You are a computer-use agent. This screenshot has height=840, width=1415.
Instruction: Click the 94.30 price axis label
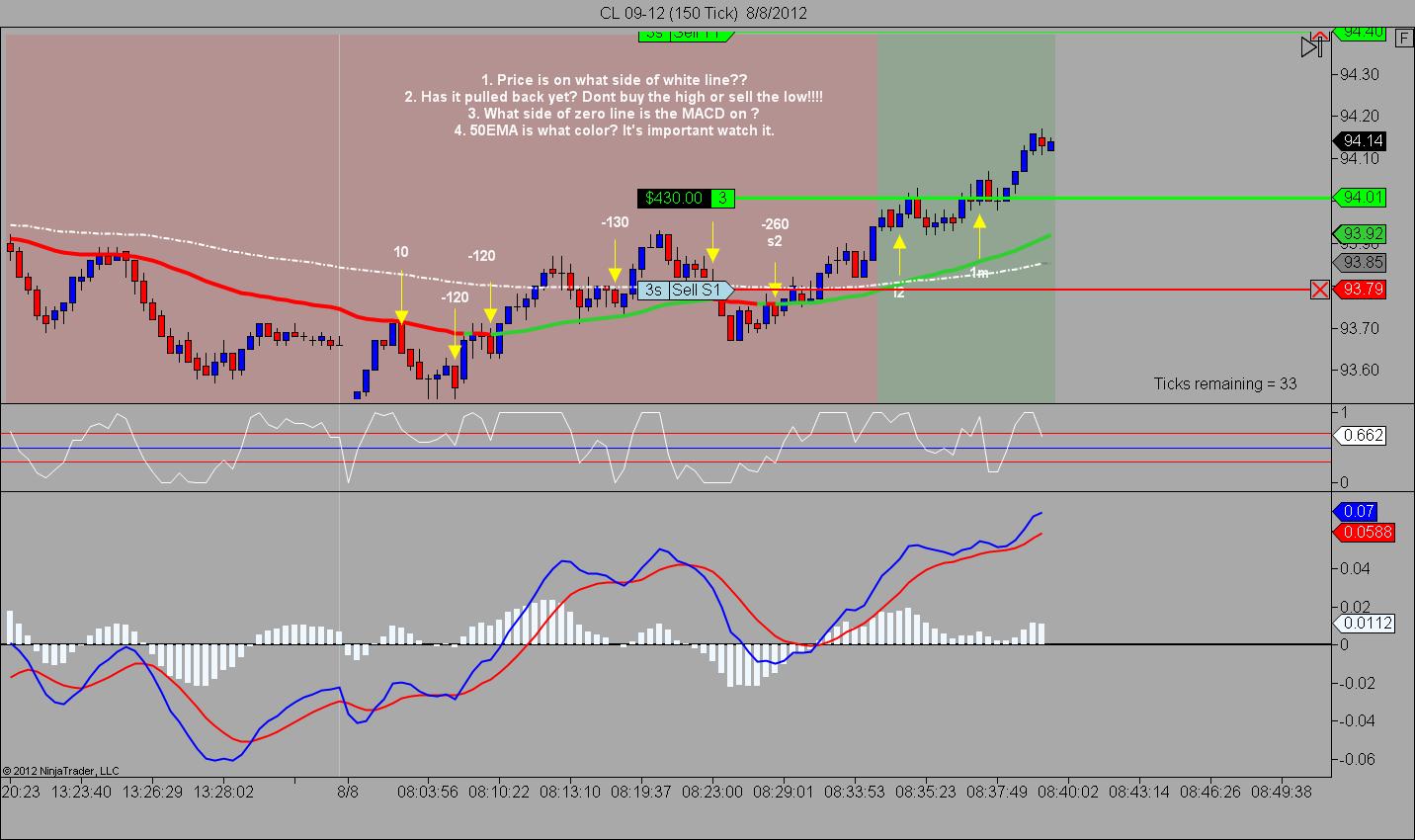pyautogui.click(x=1361, y=74)
